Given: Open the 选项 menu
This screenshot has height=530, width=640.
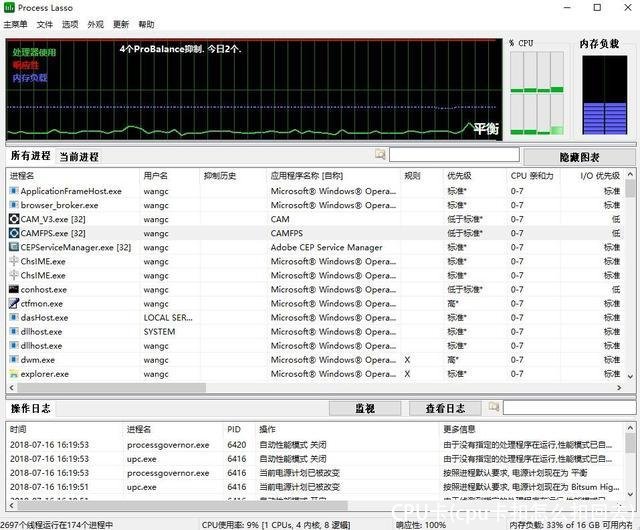Looking at the screenshot, I should [x=70, y=24].
